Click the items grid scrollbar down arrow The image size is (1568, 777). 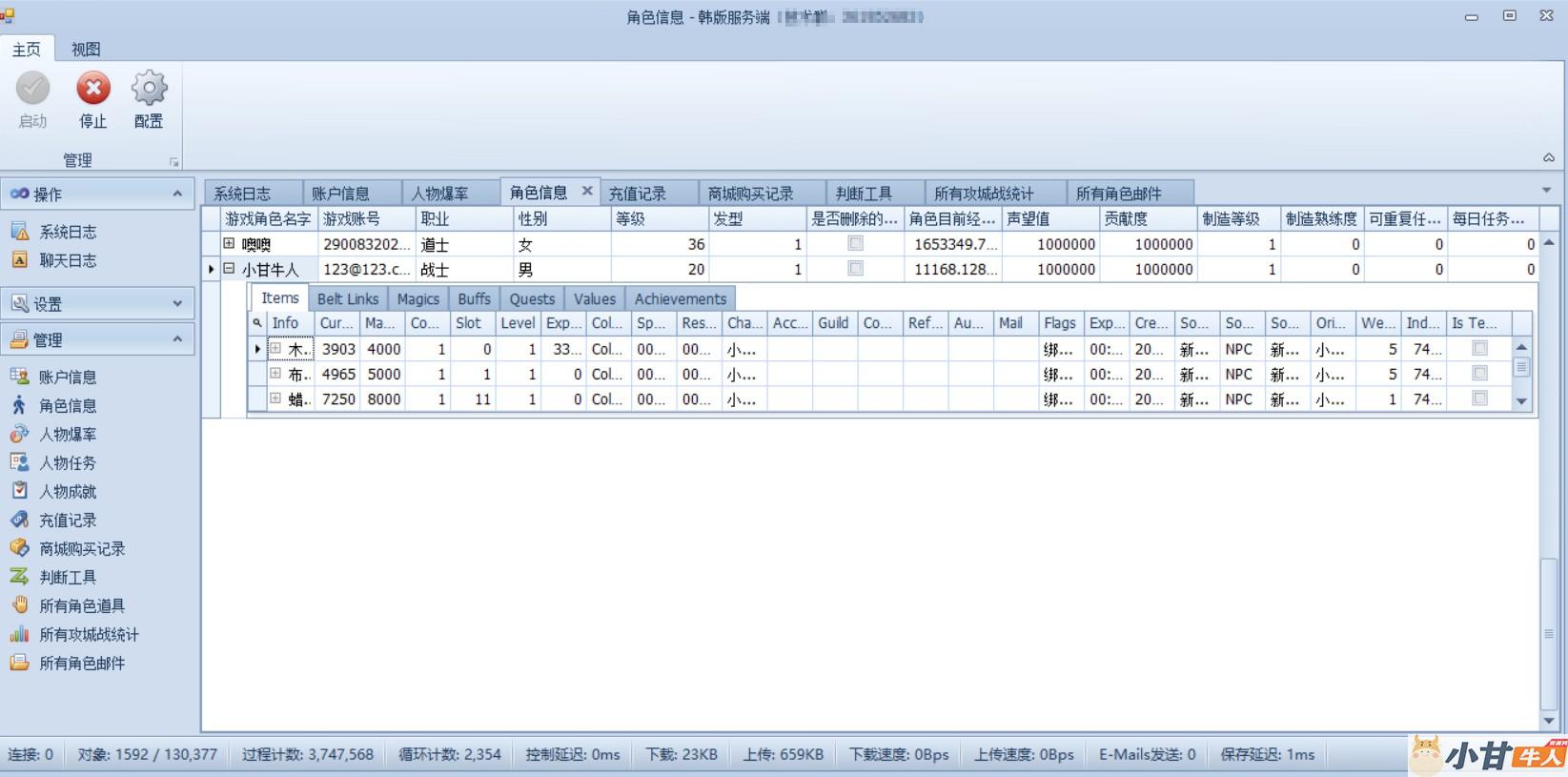click(x=1521, y=401)
